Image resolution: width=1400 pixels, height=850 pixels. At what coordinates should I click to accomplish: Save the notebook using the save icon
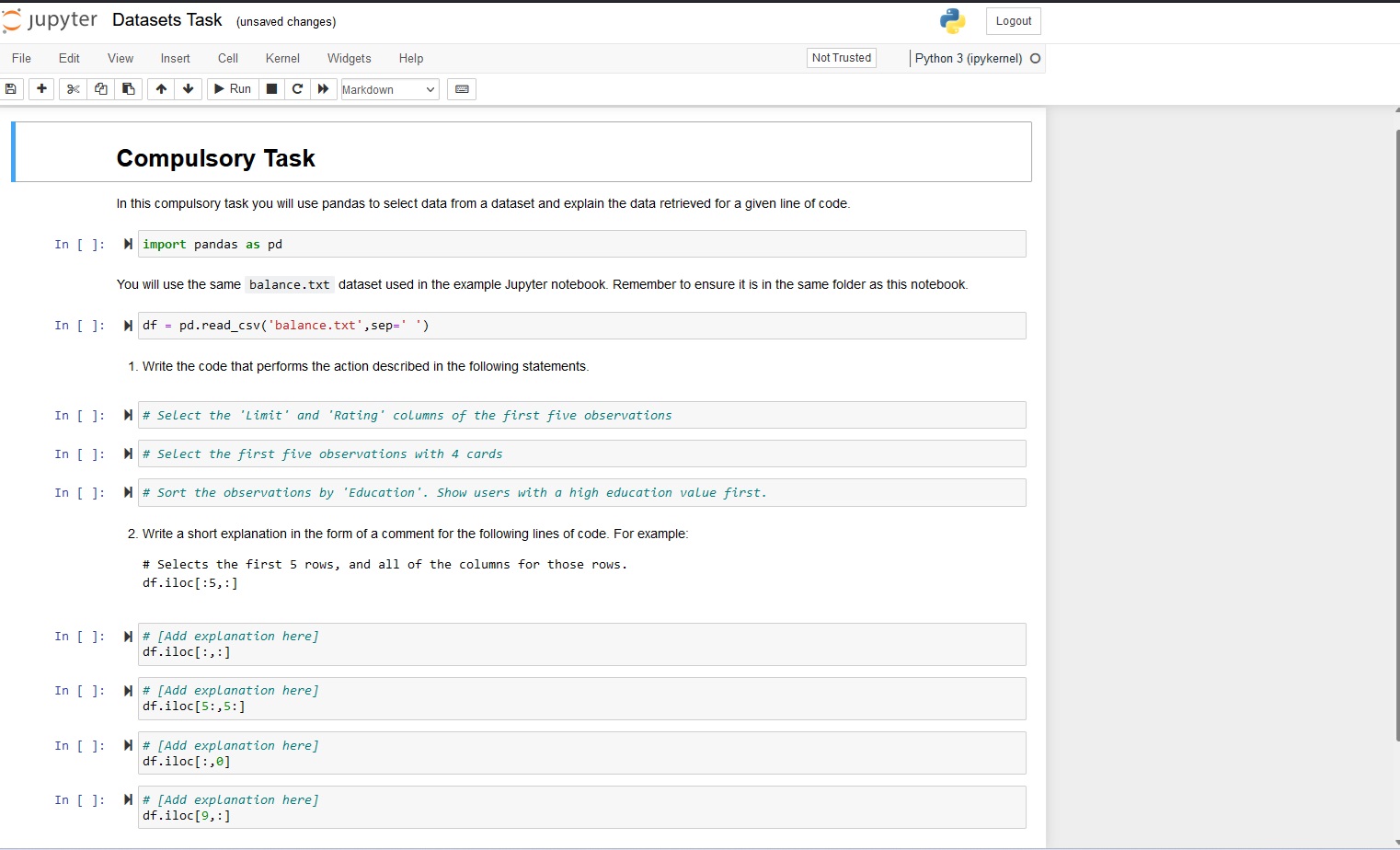coord(12,89)
